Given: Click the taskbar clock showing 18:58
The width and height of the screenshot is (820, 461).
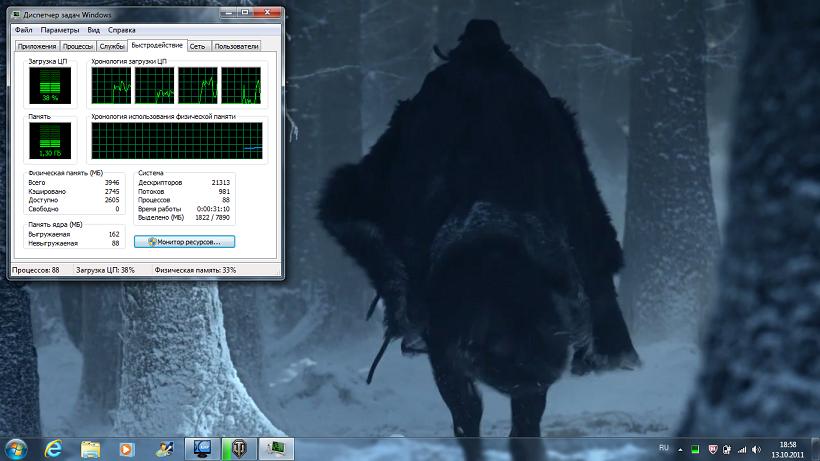Looking at the screenshot, I should 787,447.
